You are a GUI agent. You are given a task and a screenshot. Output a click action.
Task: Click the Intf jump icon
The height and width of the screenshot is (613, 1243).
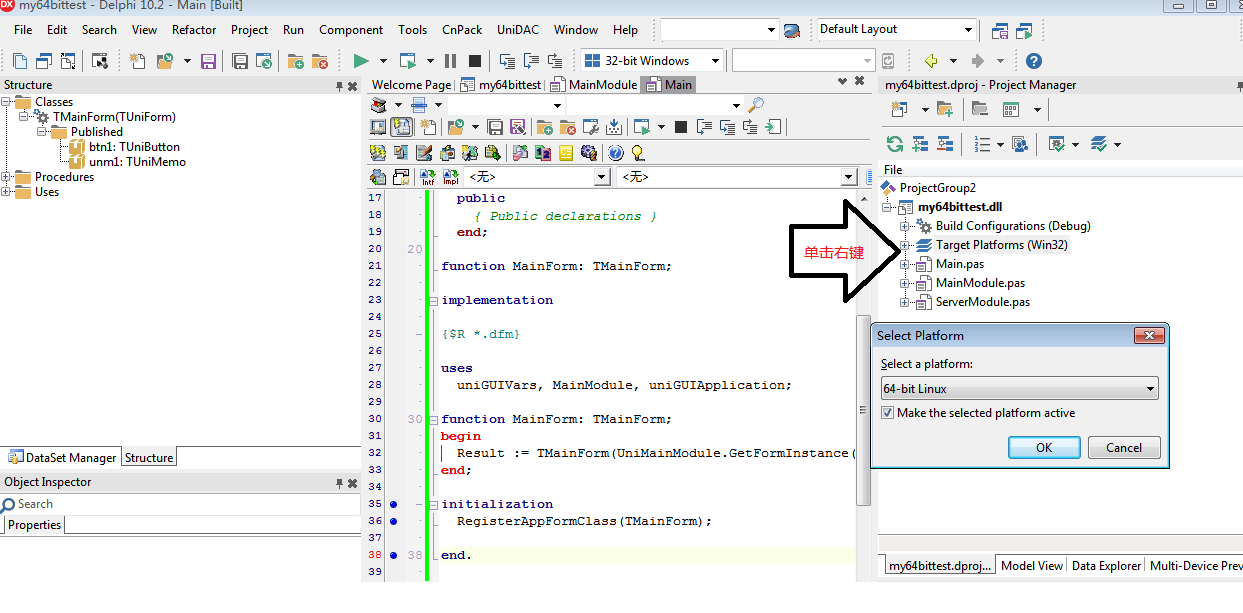tap(427, 177)
